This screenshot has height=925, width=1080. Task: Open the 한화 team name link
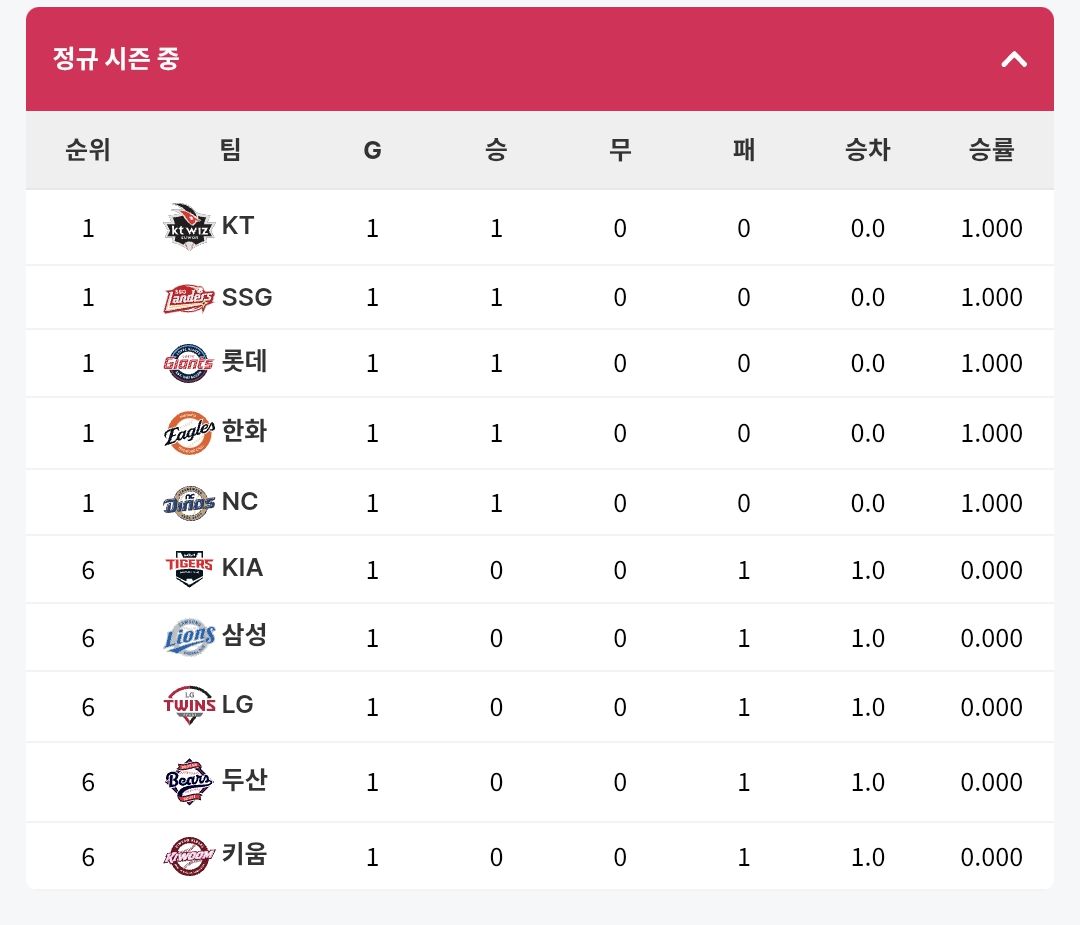click(x=244, y=432)
